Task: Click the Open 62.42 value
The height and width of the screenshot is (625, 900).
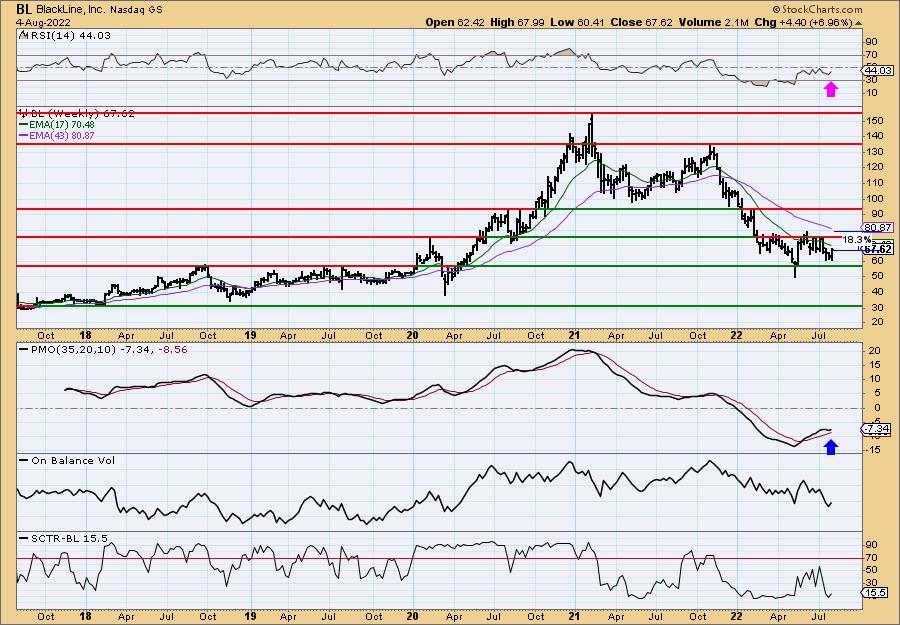Action: (x=455, y=22)
